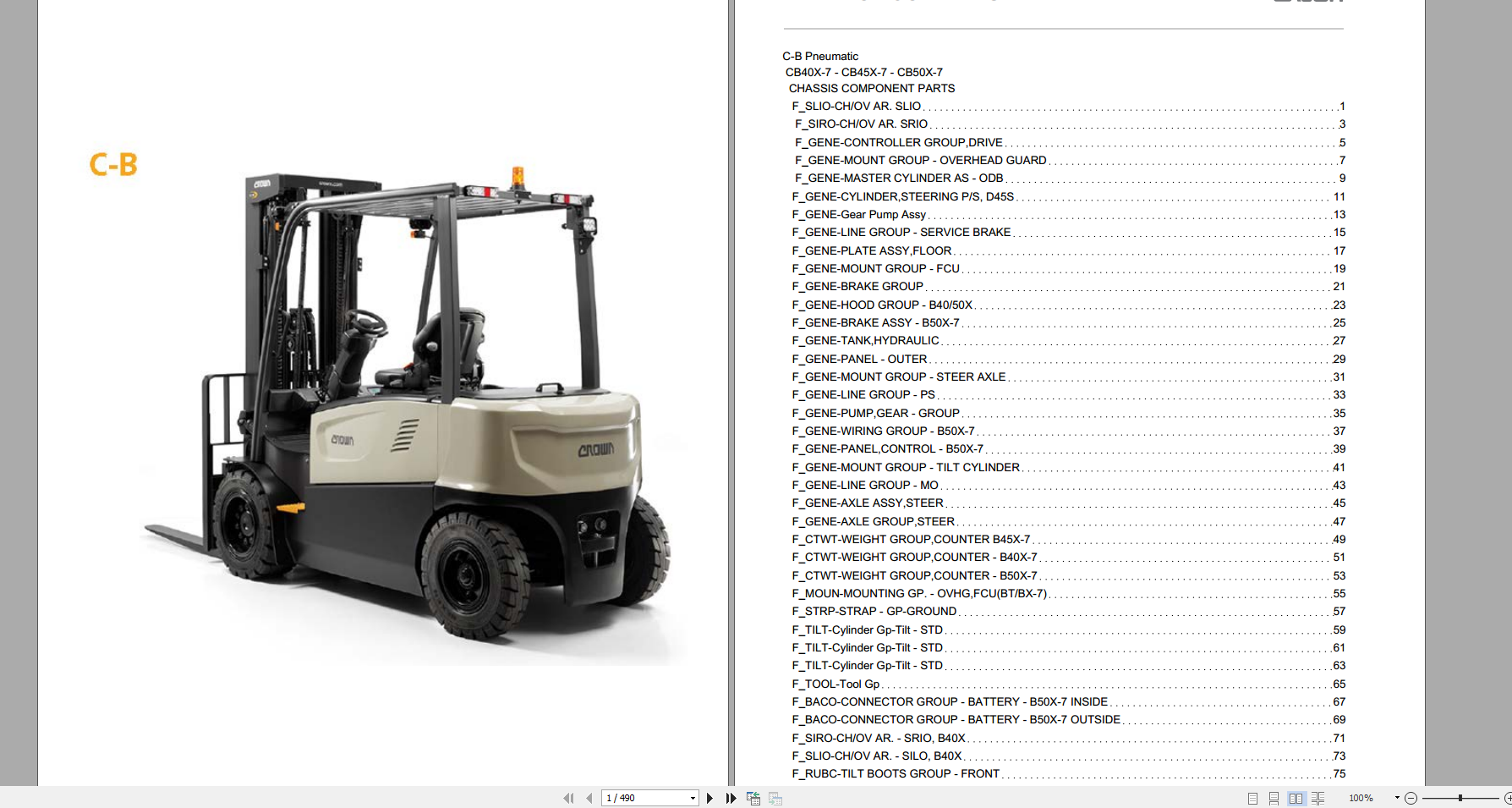Open F_TOOL-Tool Gp contents entry

tap(835, 684)
